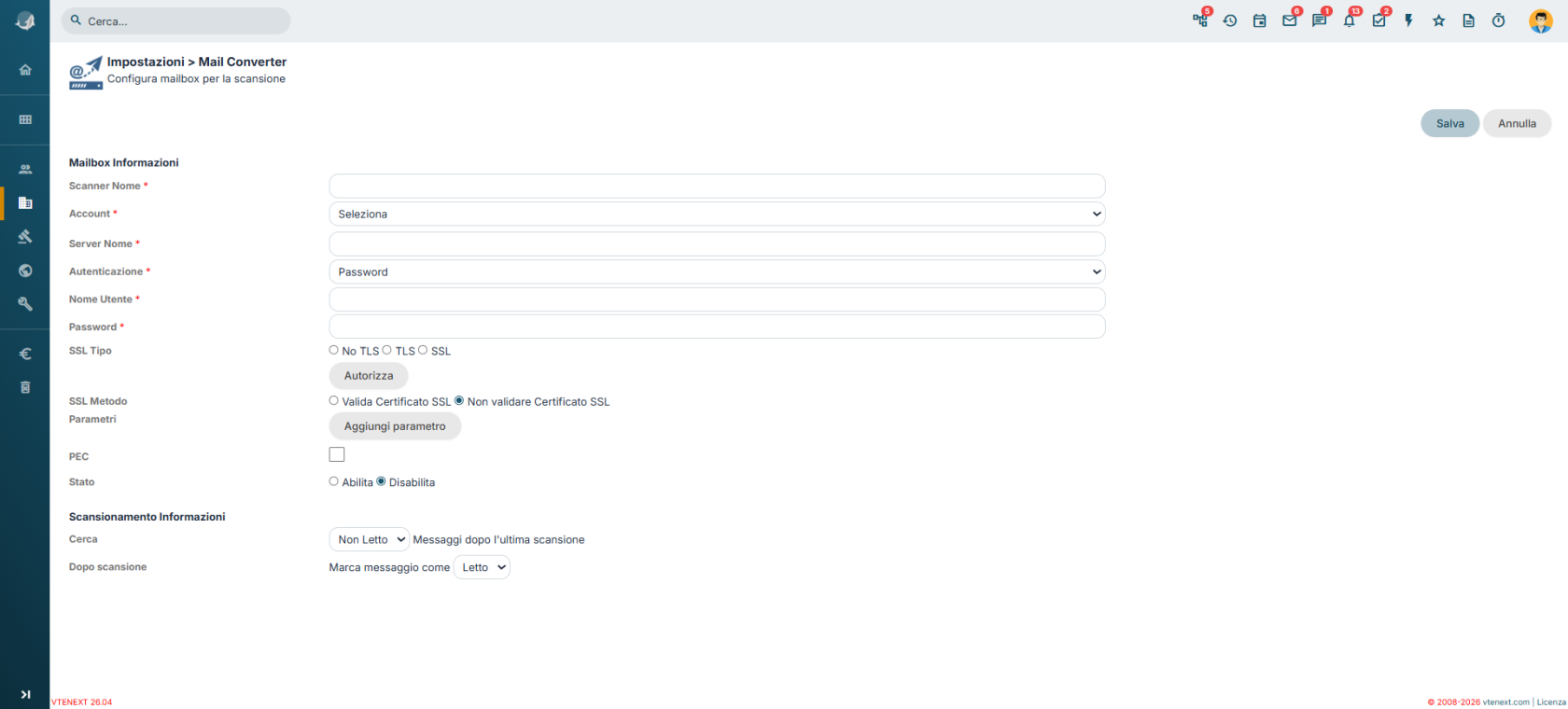Screen dimensions: 1568x709
Task: Click the Scansionamento Informazioni heading
Action: click(x=147, y=517)
